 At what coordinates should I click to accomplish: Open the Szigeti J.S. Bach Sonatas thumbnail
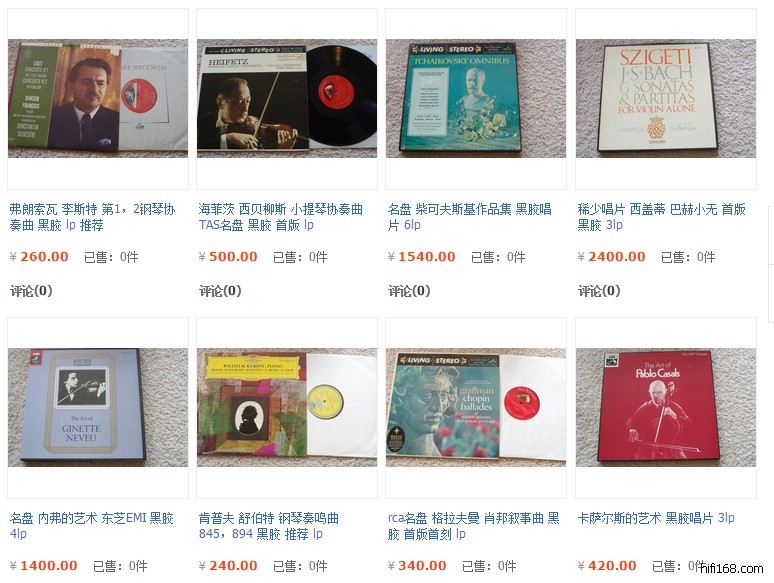(666, 99)
